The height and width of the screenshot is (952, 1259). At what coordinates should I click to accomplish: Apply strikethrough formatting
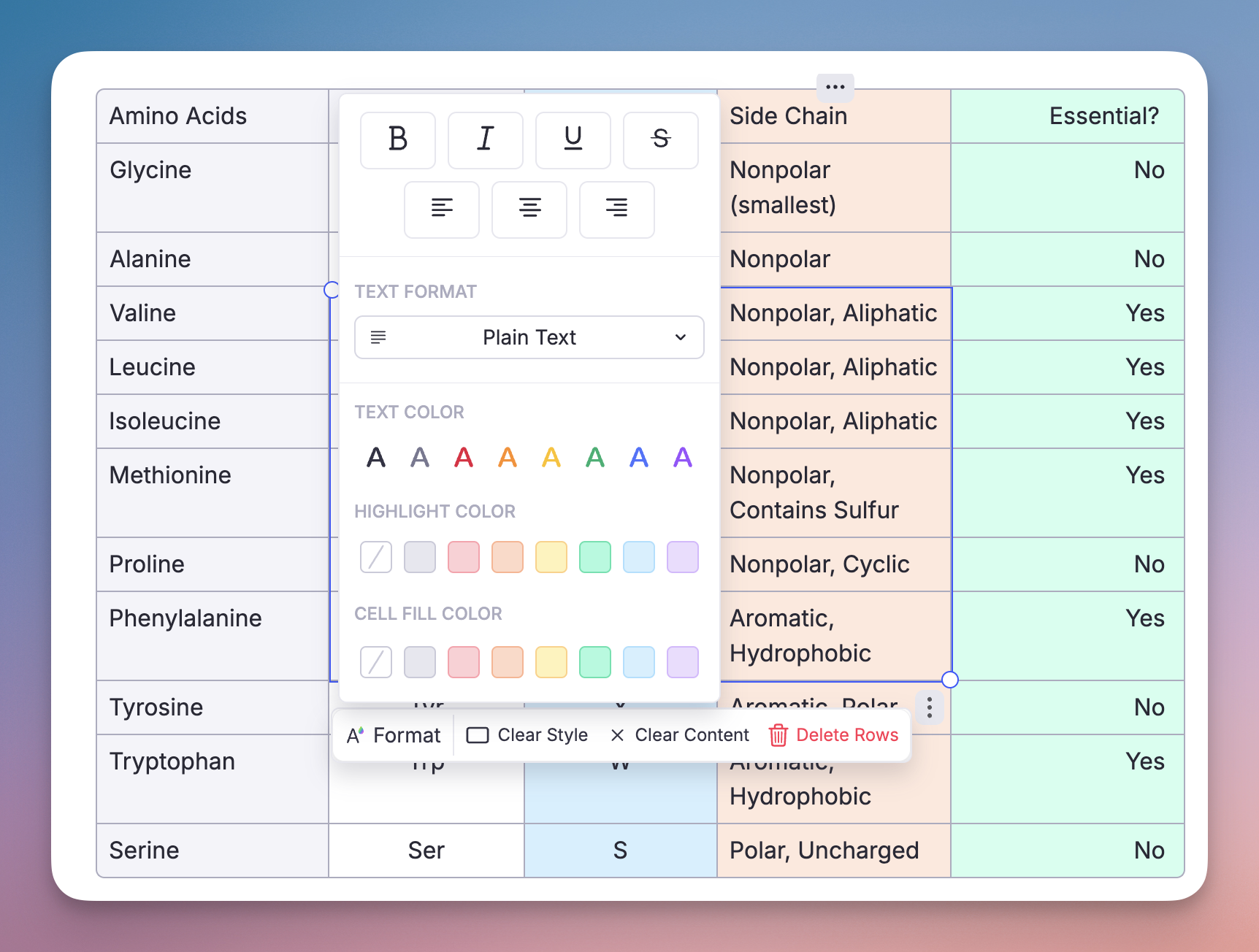661,139
